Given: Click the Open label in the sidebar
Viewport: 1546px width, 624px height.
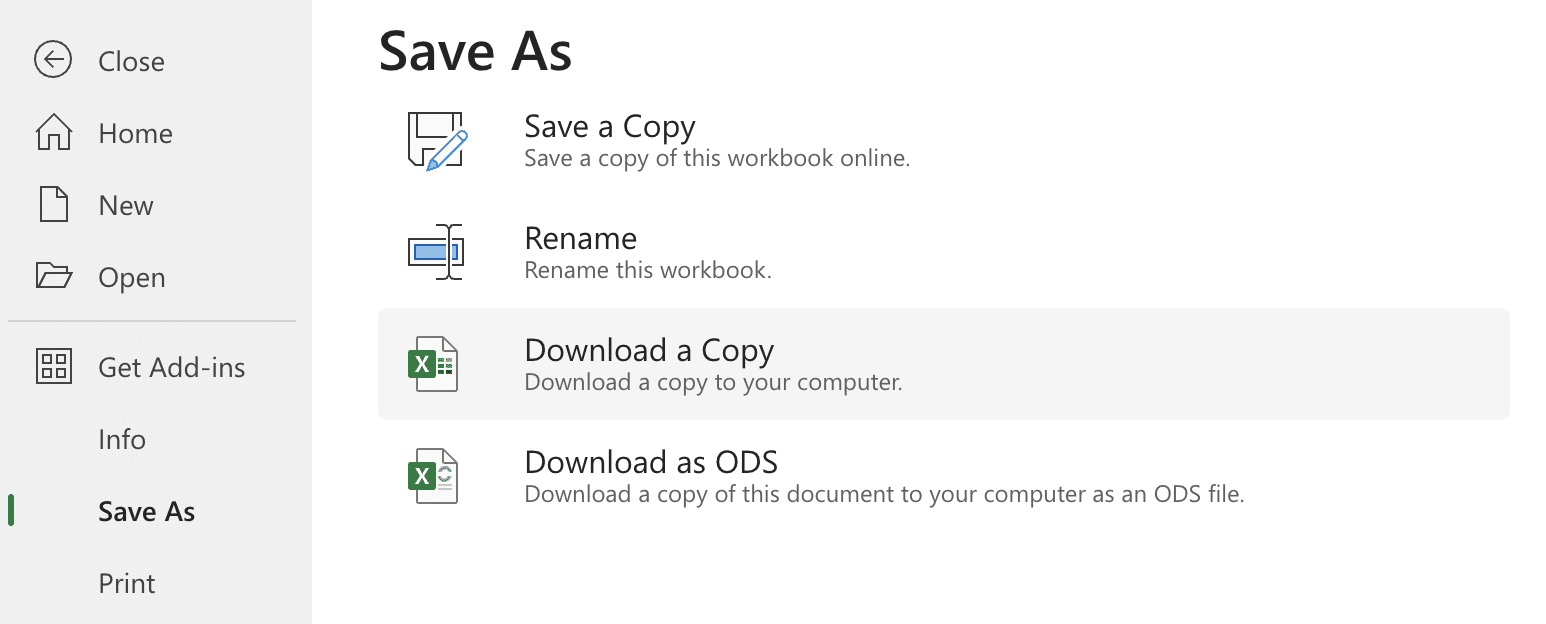Looking at the screenshot, I should pos(131,278).
